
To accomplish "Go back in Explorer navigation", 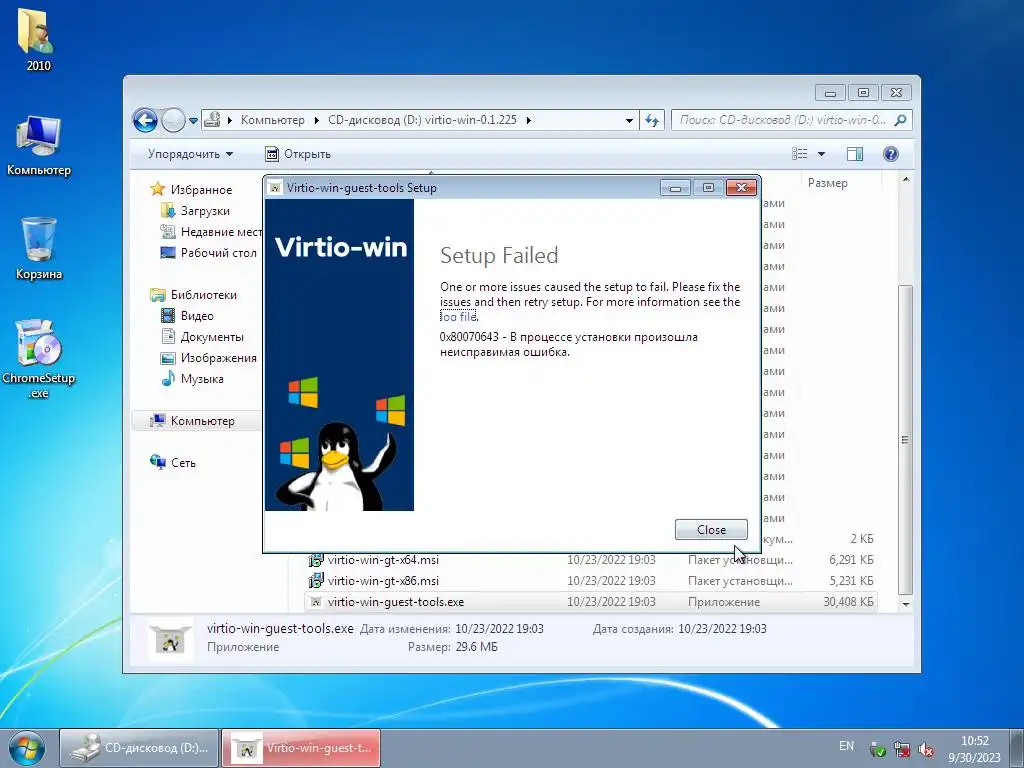I will coord(145,120).
